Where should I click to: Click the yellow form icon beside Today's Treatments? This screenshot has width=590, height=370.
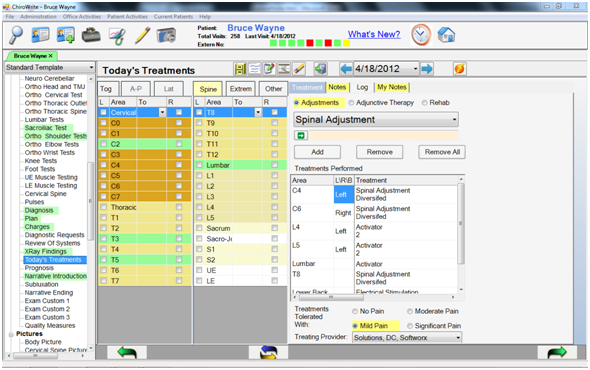click(240, 69)
